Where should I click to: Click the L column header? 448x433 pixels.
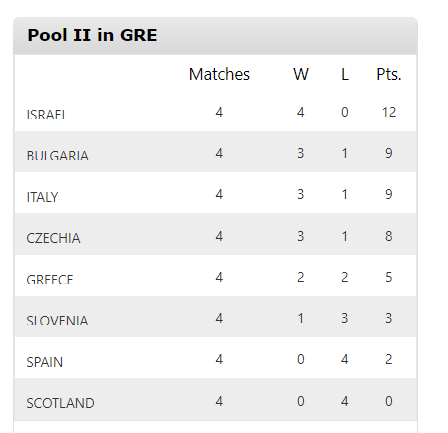pos(345,74)
